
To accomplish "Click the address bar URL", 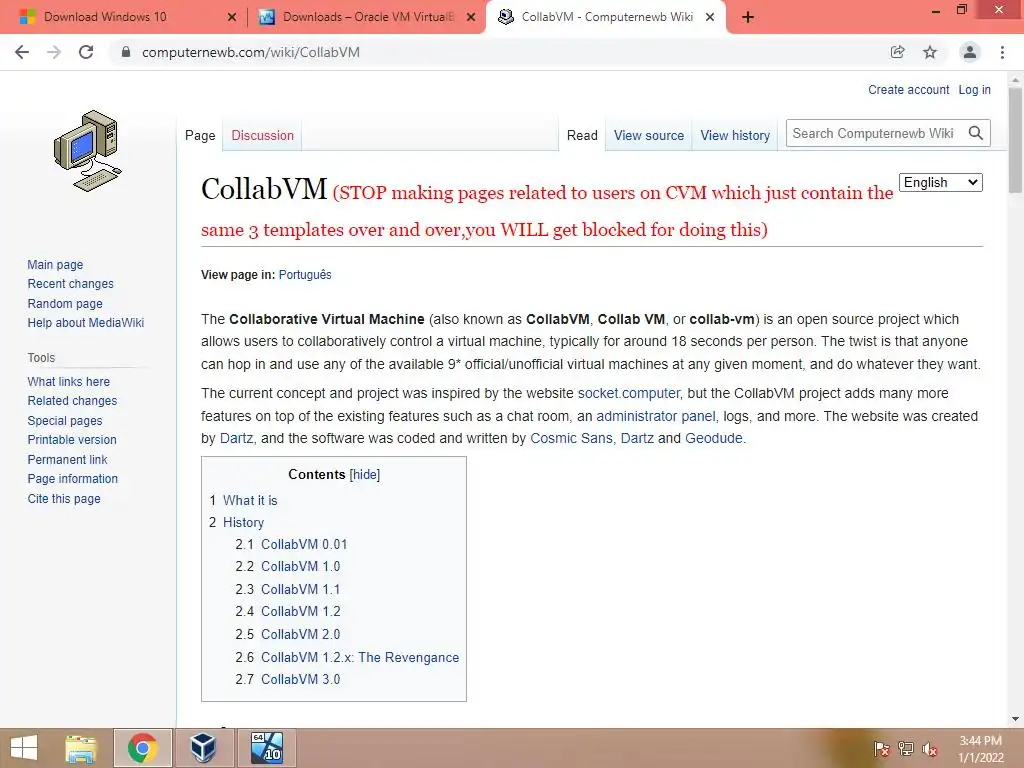I will (251, 52).
